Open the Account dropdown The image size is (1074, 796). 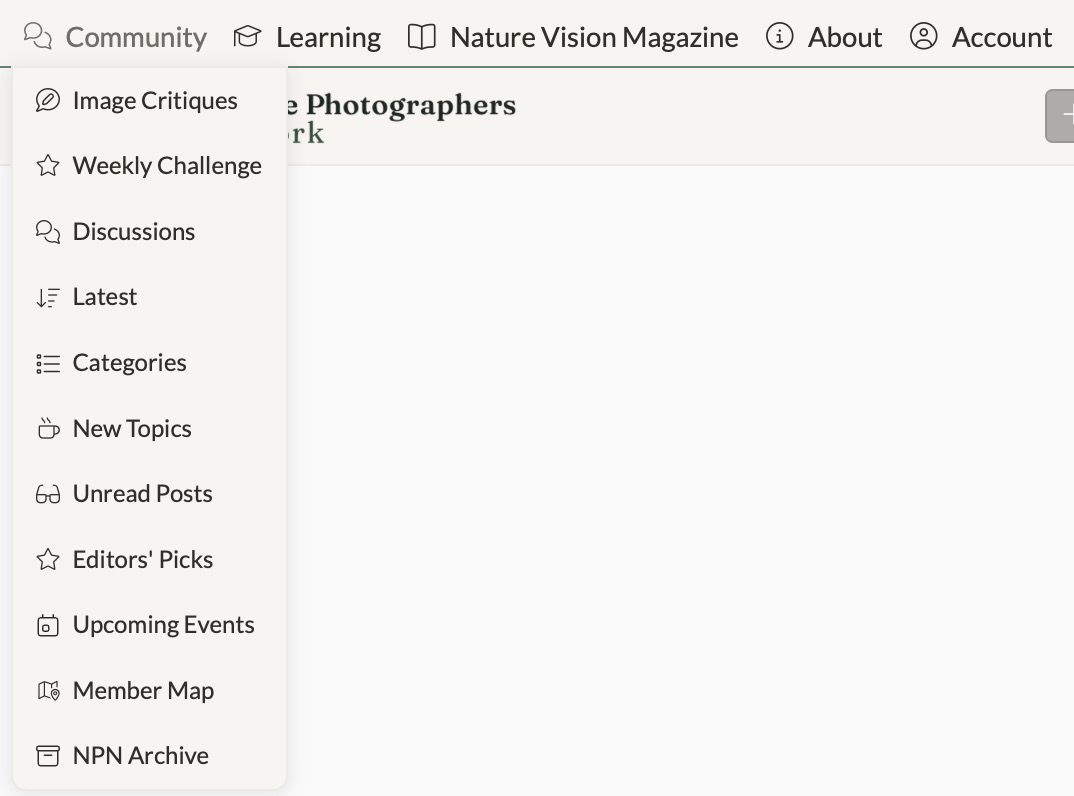[981, 37]
